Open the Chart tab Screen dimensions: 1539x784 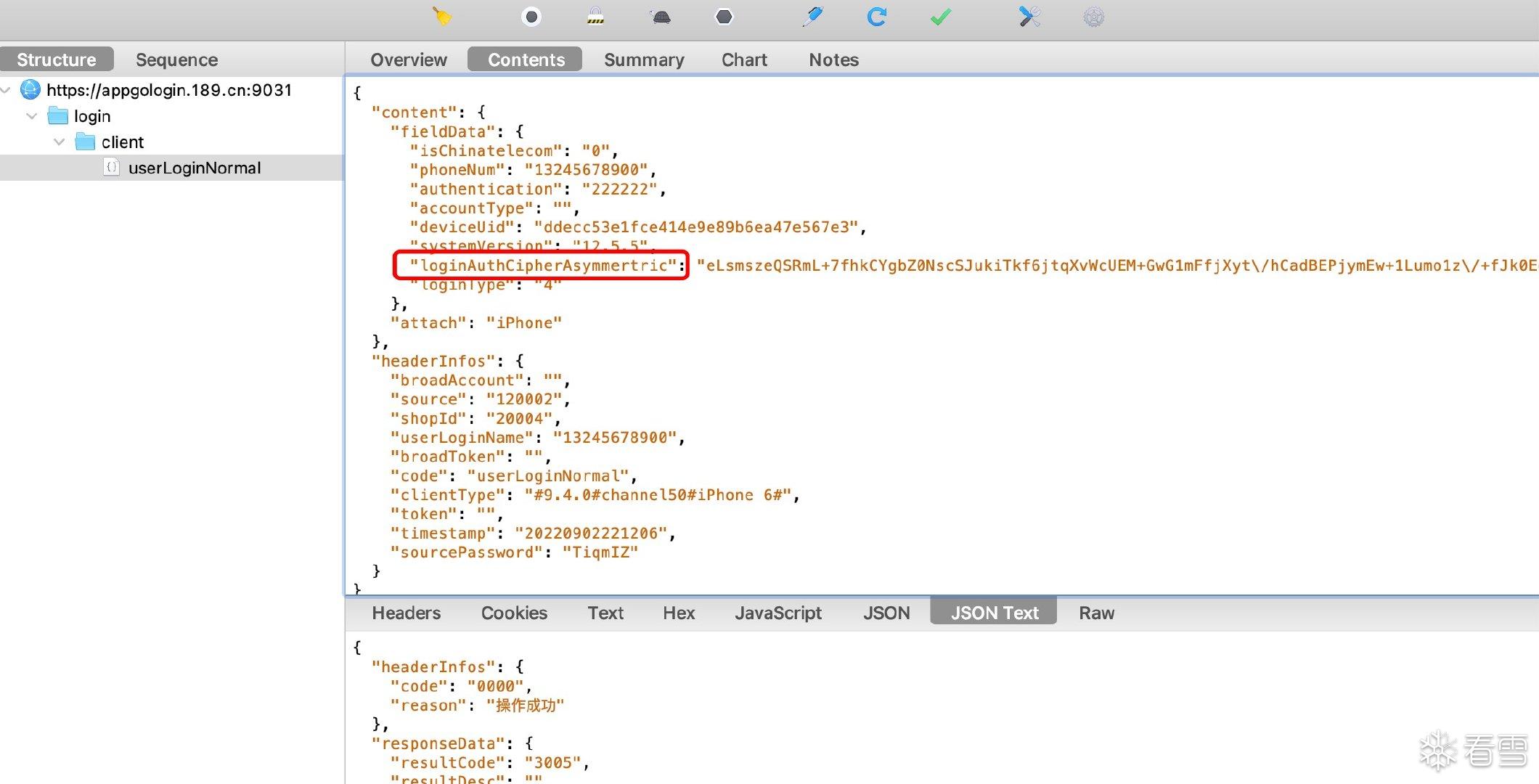pos(744,60)
